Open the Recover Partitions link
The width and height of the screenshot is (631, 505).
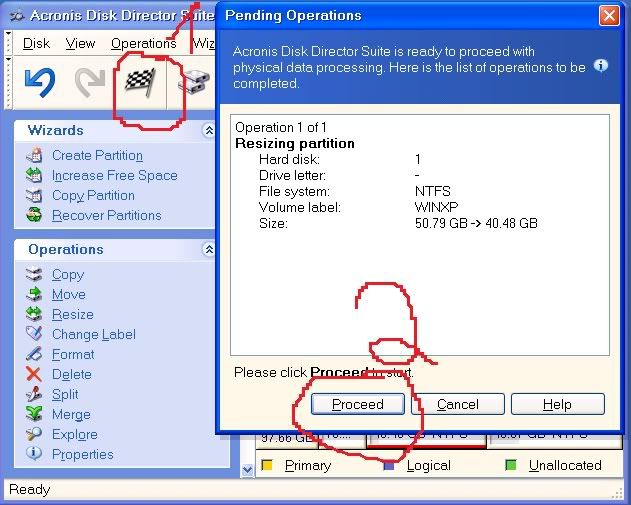107,215
